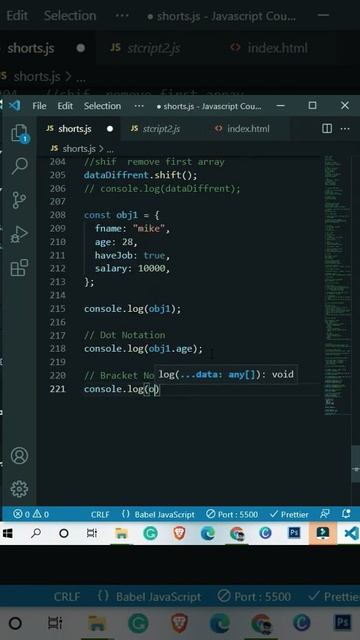This screenshot has height=640, width=360.
Task: Launch Chrome from the sharp taskbar
Action: (237, 533)
